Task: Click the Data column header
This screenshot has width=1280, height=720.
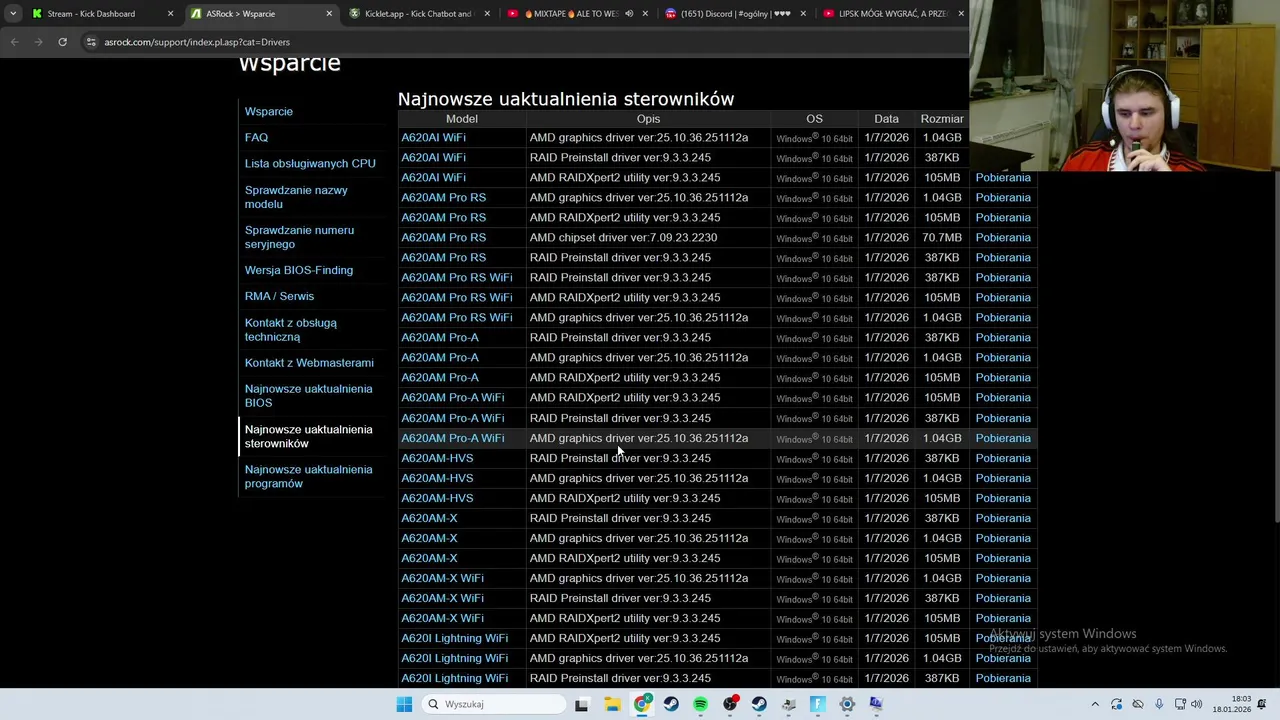Action: pyautogui.click(x=886, y=118)
